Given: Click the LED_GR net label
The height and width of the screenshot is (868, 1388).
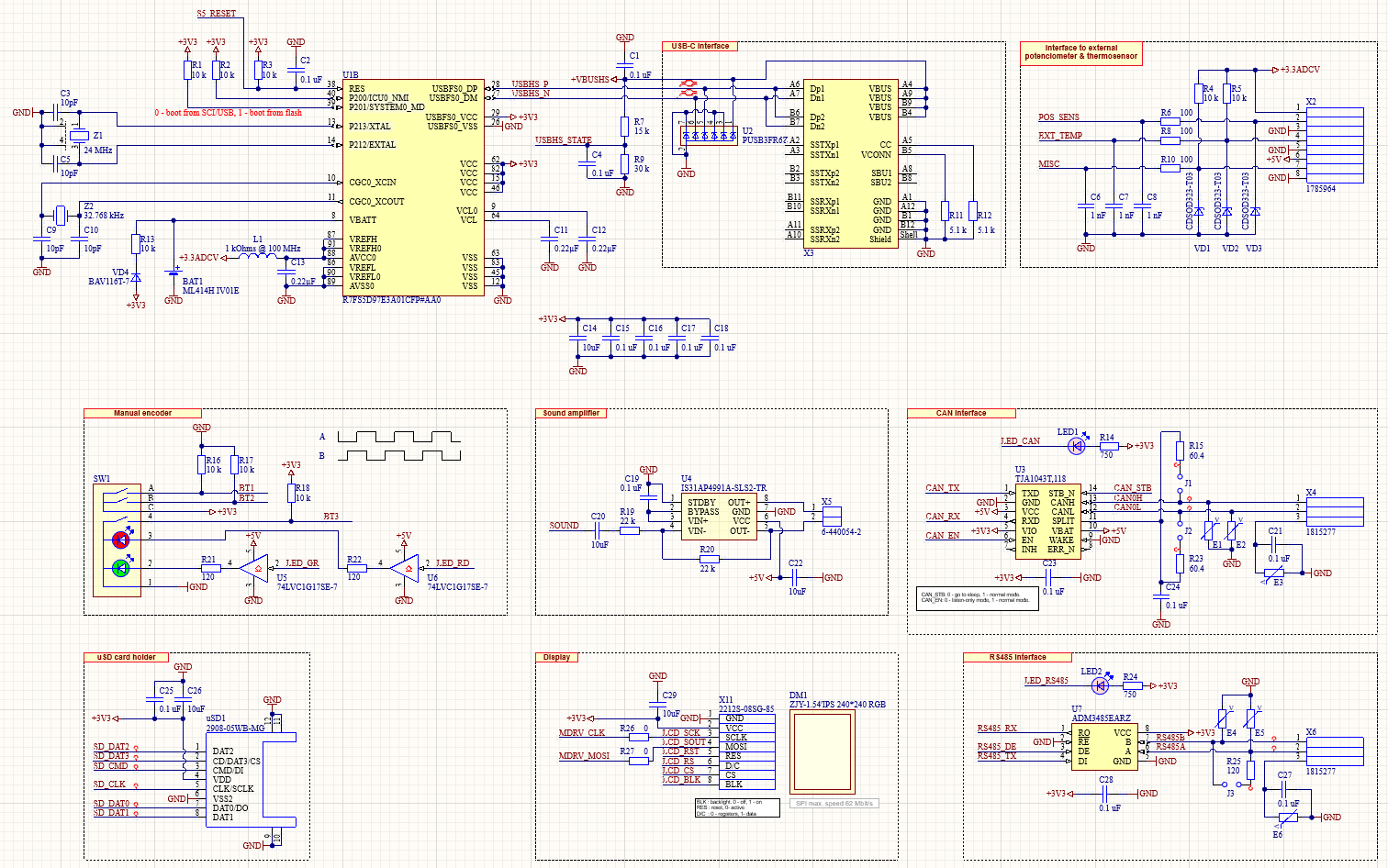Looking at the screenshot, I should coord(302,563).
